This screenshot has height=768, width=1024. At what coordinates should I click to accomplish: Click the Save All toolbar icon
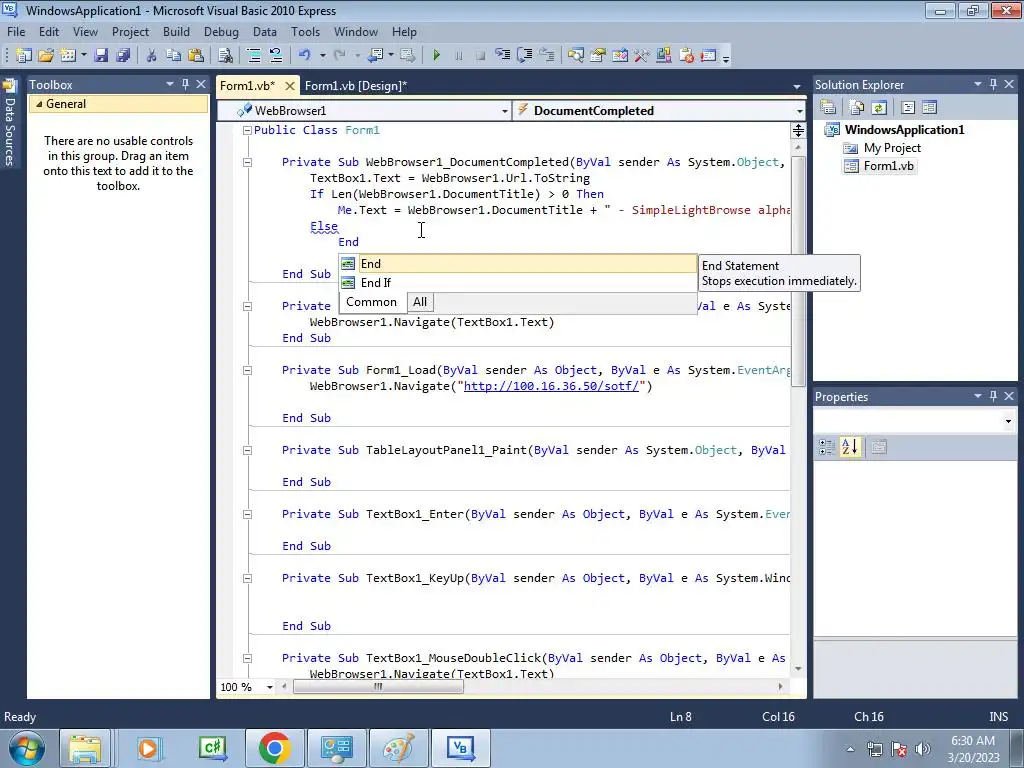[x=121, y=56]
